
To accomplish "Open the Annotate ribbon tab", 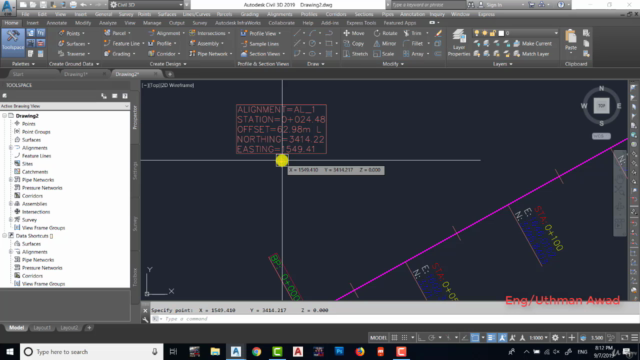I will coord(56,23).
